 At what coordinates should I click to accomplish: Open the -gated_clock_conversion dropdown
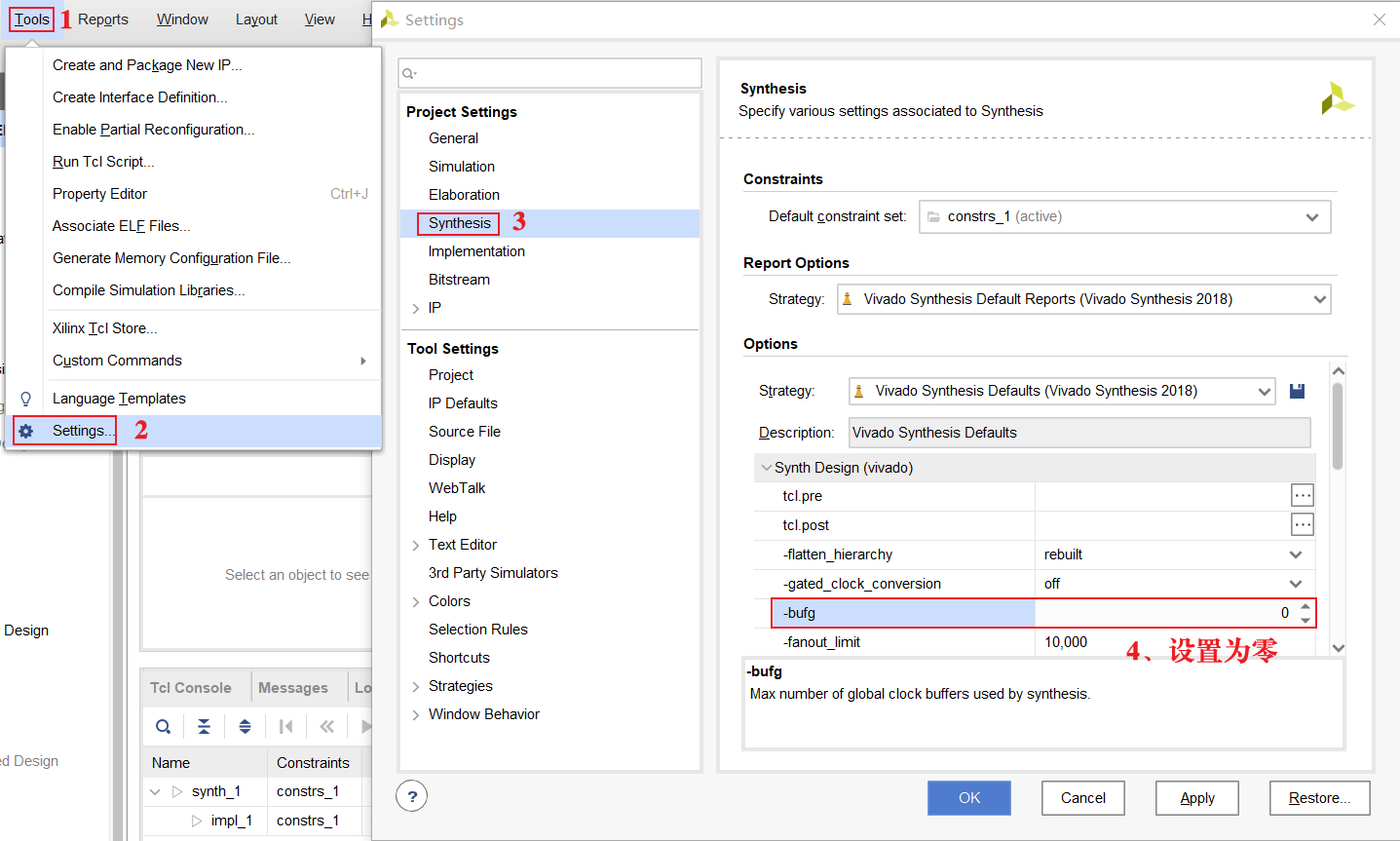[x=1296, y=584]
